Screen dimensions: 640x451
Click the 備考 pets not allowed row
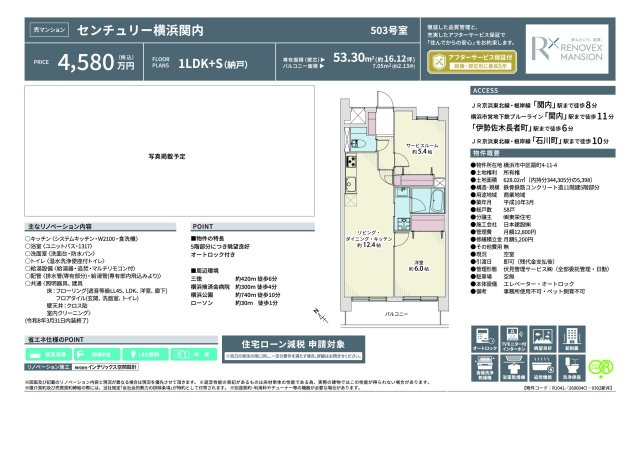click(x=528, y=291)
